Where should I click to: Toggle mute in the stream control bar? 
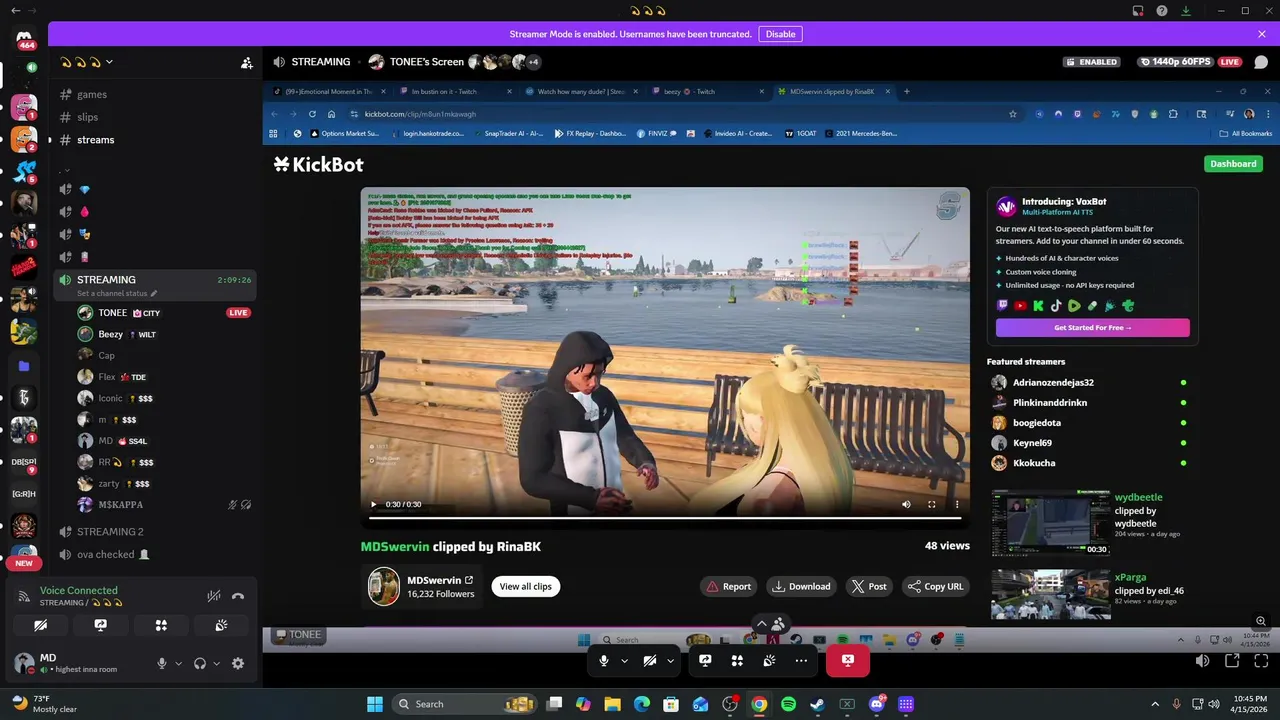[603, 660]
